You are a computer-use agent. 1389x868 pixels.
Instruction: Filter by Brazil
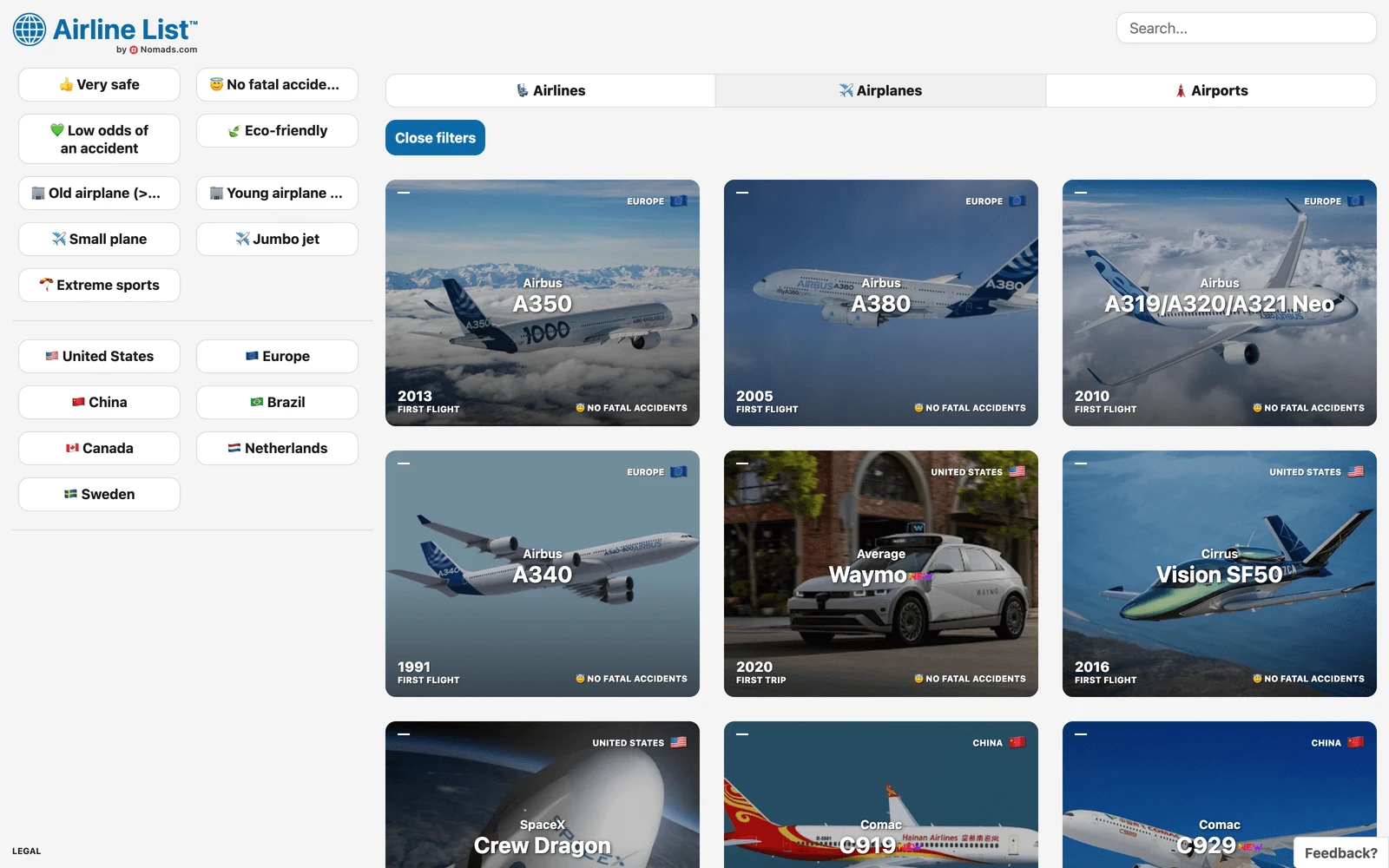(x=277, y=403)
